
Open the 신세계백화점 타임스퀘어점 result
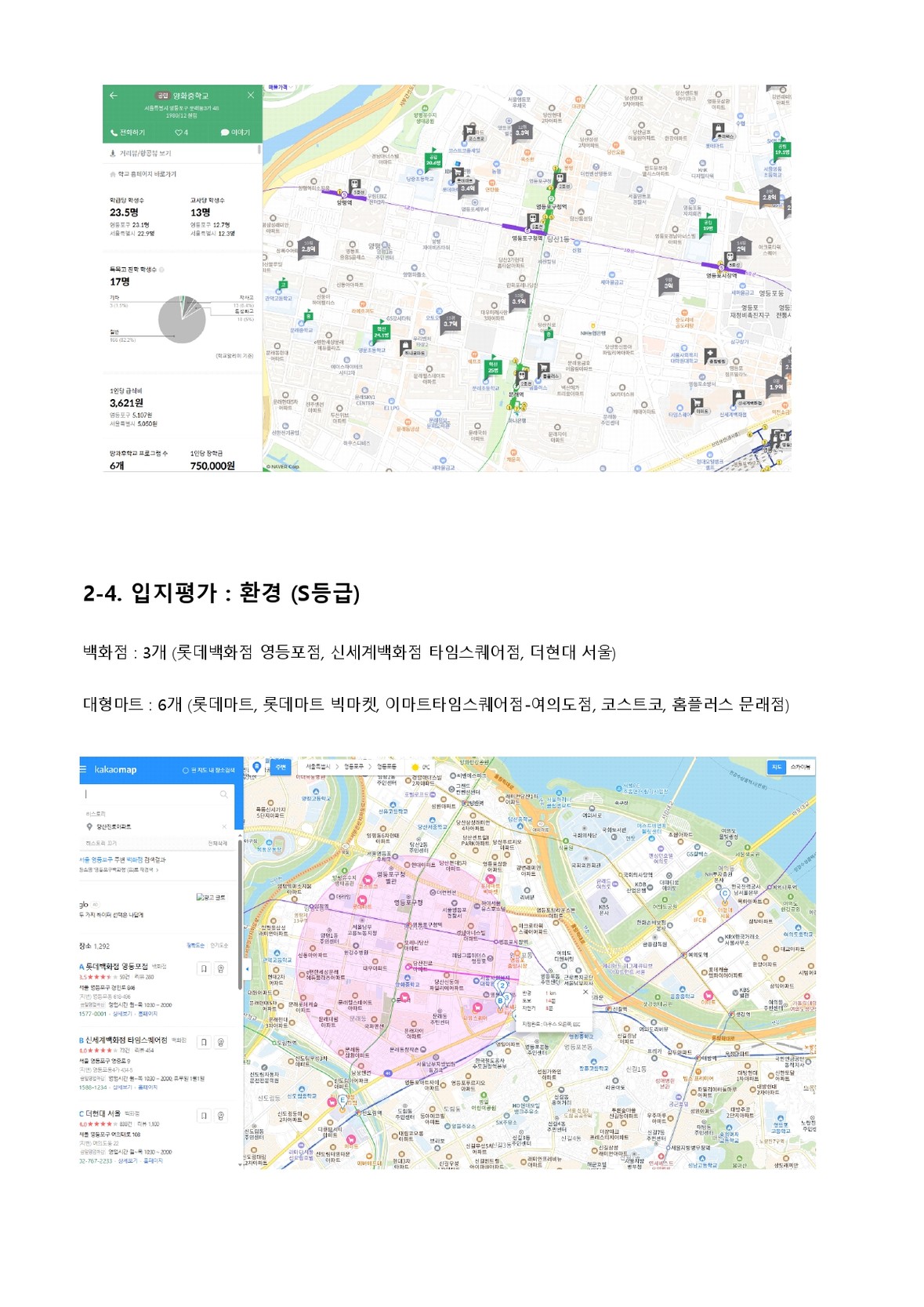pyautogui.click(x=126, y=1040)
